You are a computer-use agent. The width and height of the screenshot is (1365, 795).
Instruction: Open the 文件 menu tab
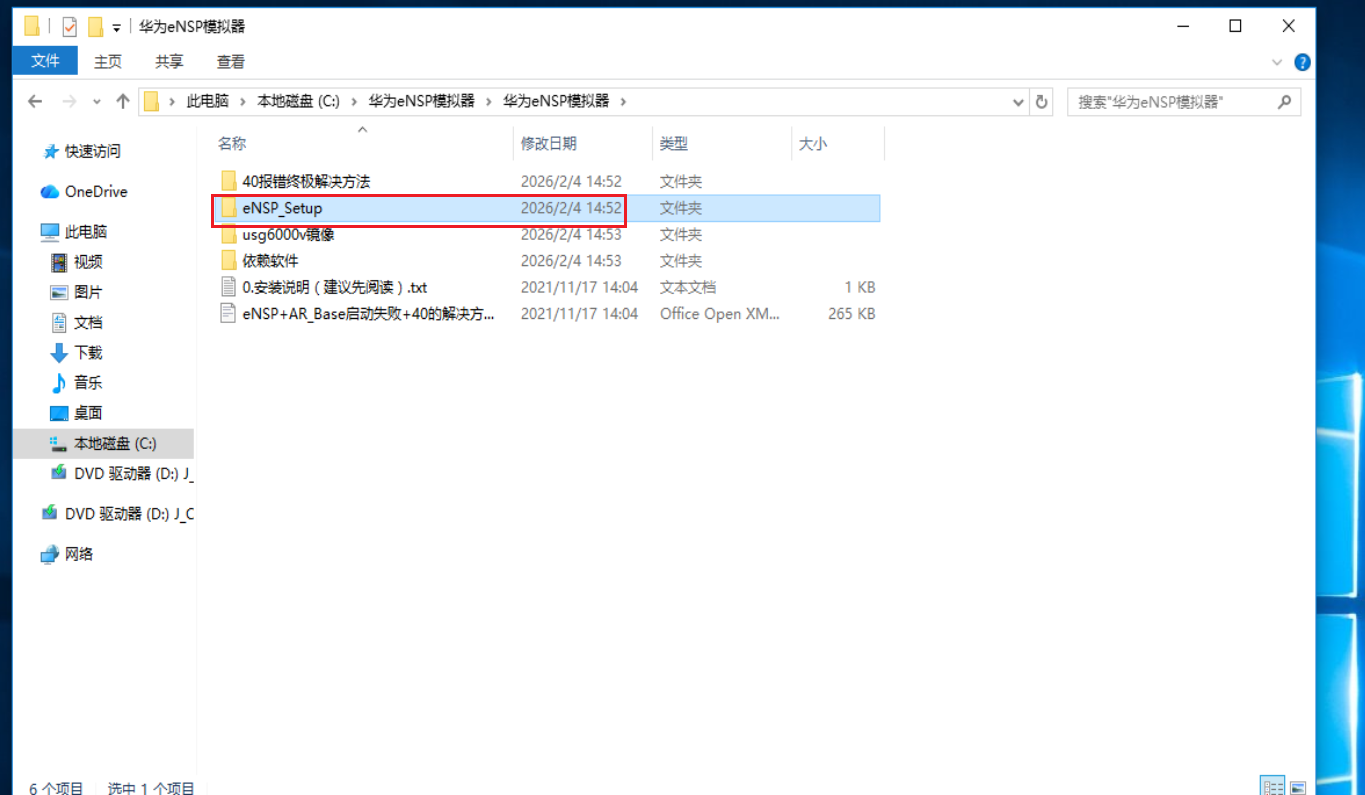(x=46, y=61)
